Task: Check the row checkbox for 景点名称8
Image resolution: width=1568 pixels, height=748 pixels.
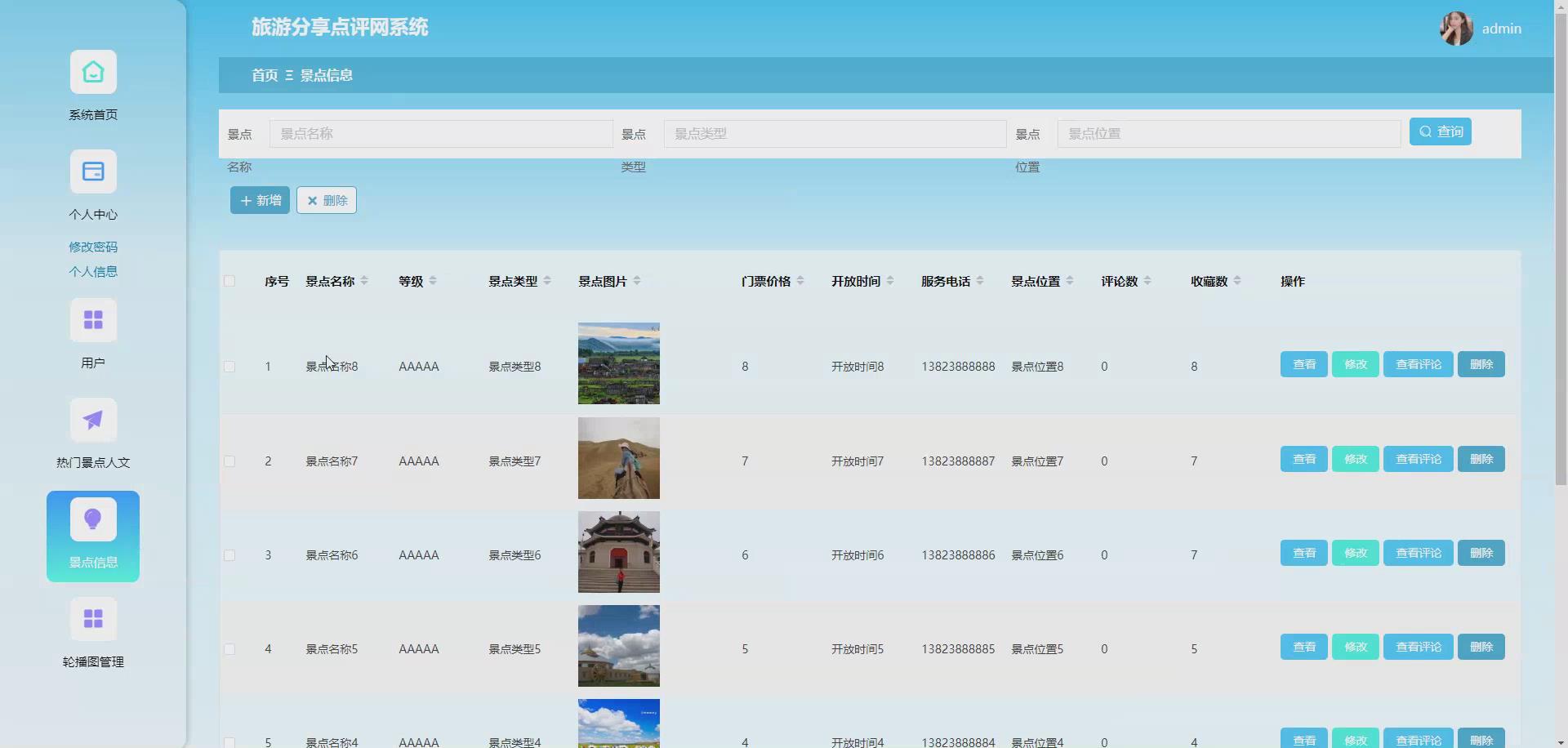Action: [229, 367]
